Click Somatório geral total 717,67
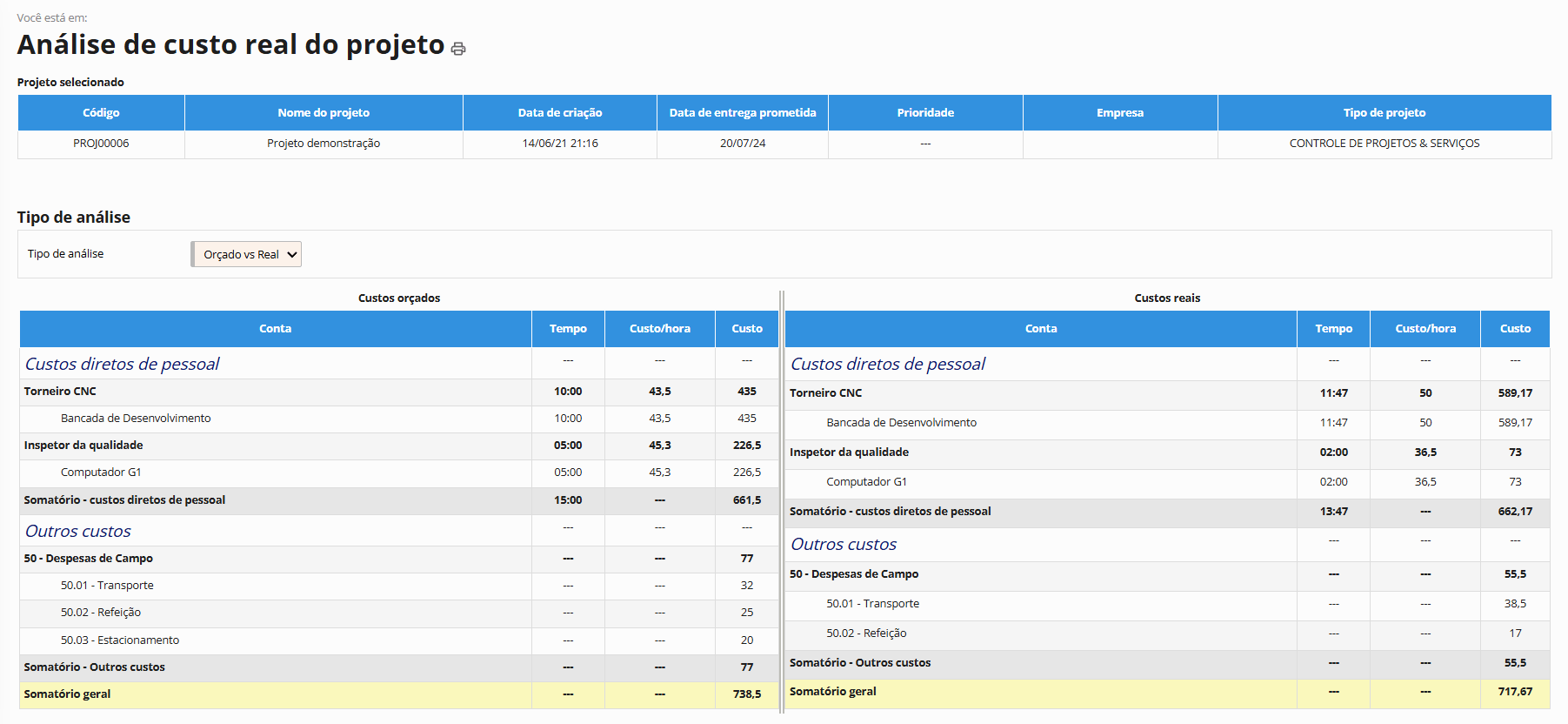This screenshot has height=724, width=1568. coord(1514,692)
